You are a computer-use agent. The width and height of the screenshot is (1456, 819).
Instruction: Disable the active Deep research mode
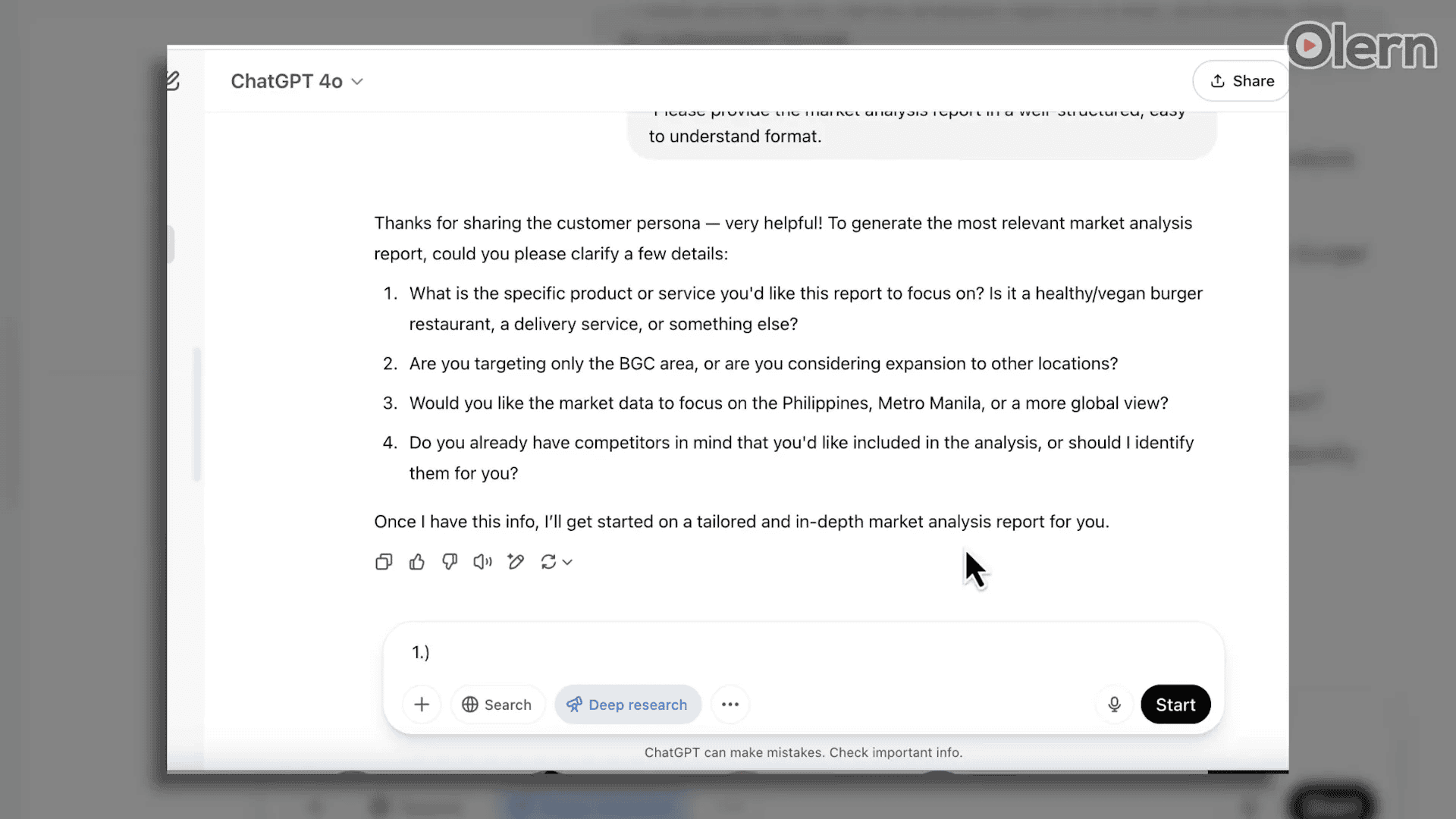coord(627,704)
